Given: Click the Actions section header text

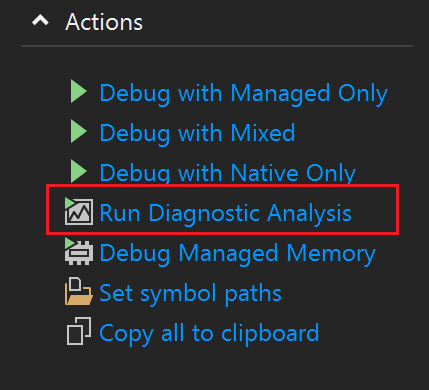Looking at the screenshot, I should pos(104,22).
